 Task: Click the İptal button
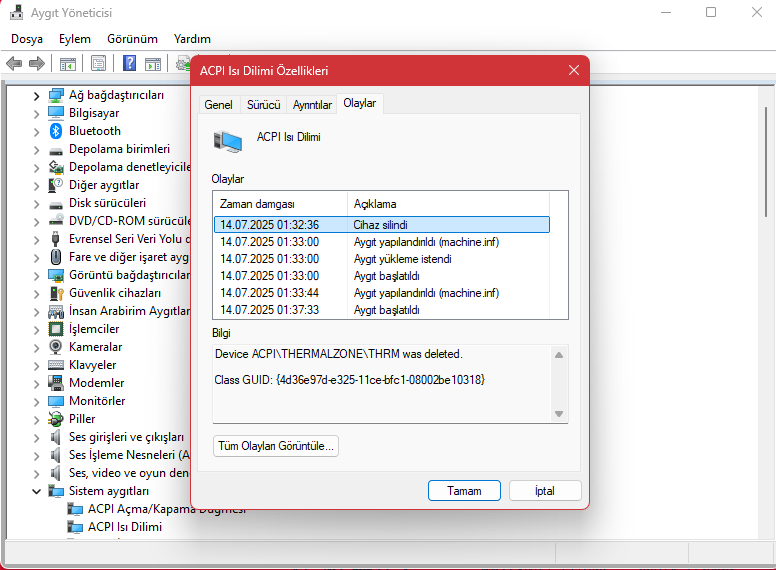coord(545,491)
